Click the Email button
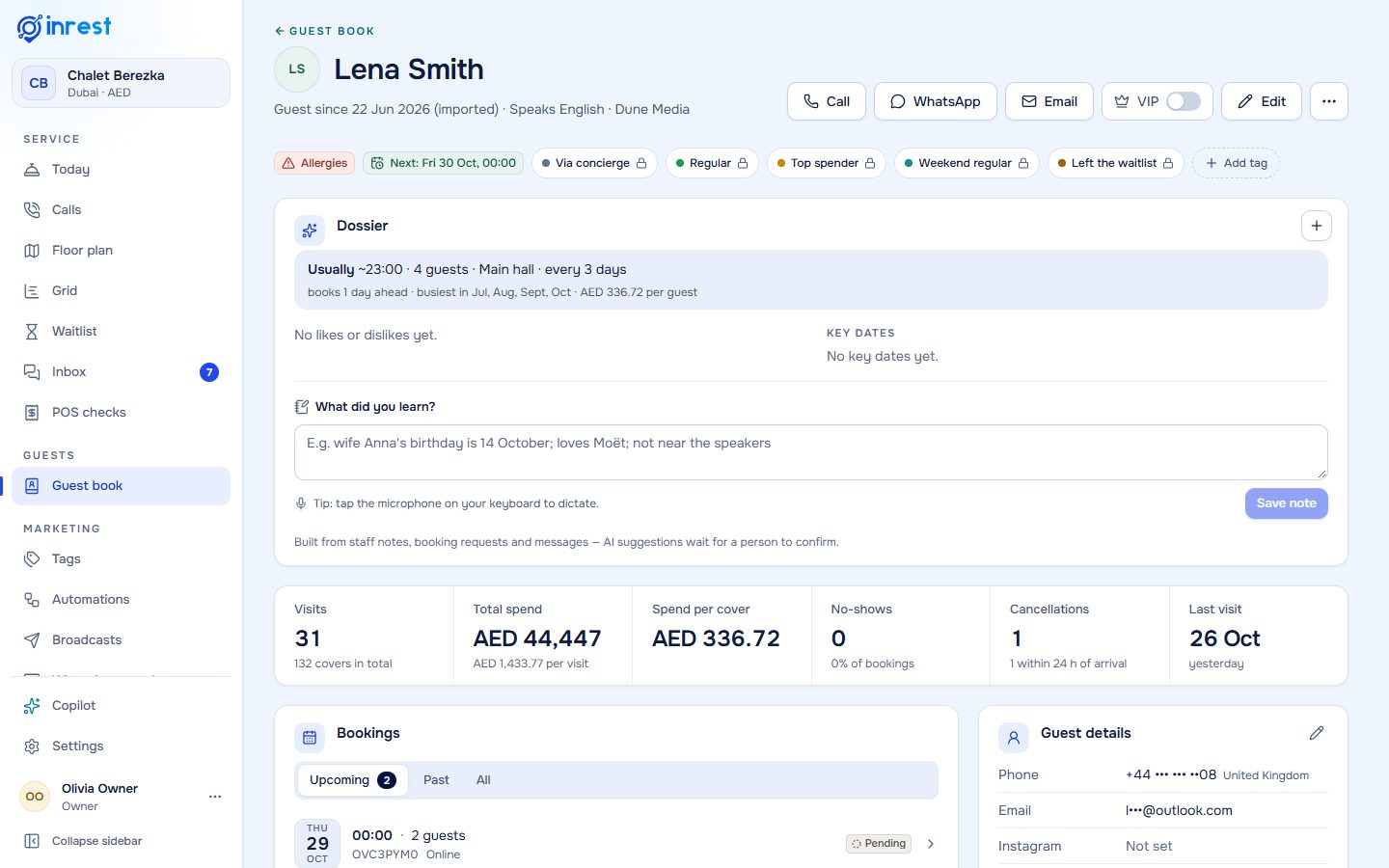1389x868 pixels. coord(1049,101)
